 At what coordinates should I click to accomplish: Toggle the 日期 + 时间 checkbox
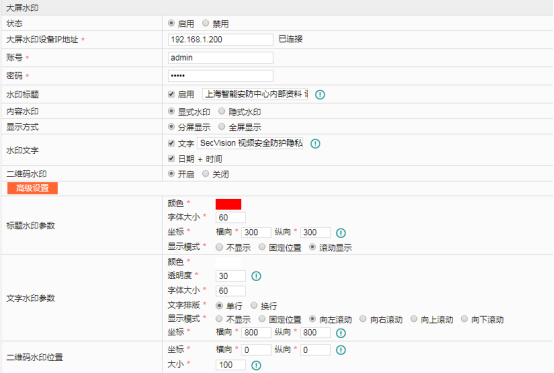pyautogui.click(x=171, y=159)
